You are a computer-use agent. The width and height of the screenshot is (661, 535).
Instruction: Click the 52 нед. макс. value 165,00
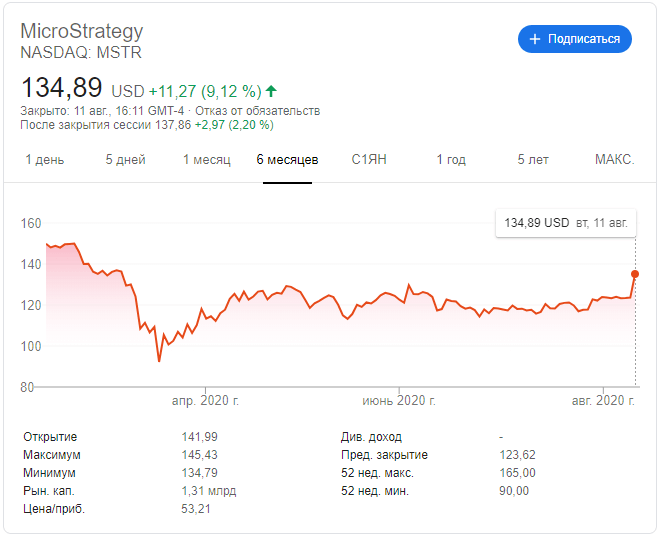click(517, 473)
